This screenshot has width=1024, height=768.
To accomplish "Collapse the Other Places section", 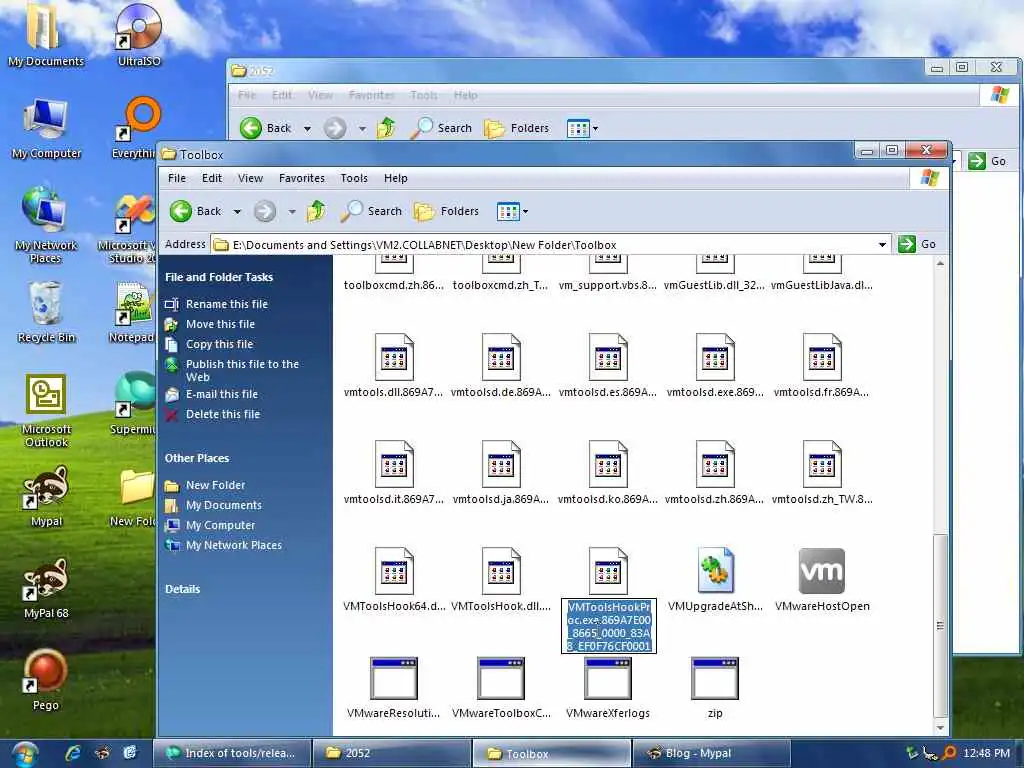I will click(x=197, y=458).
